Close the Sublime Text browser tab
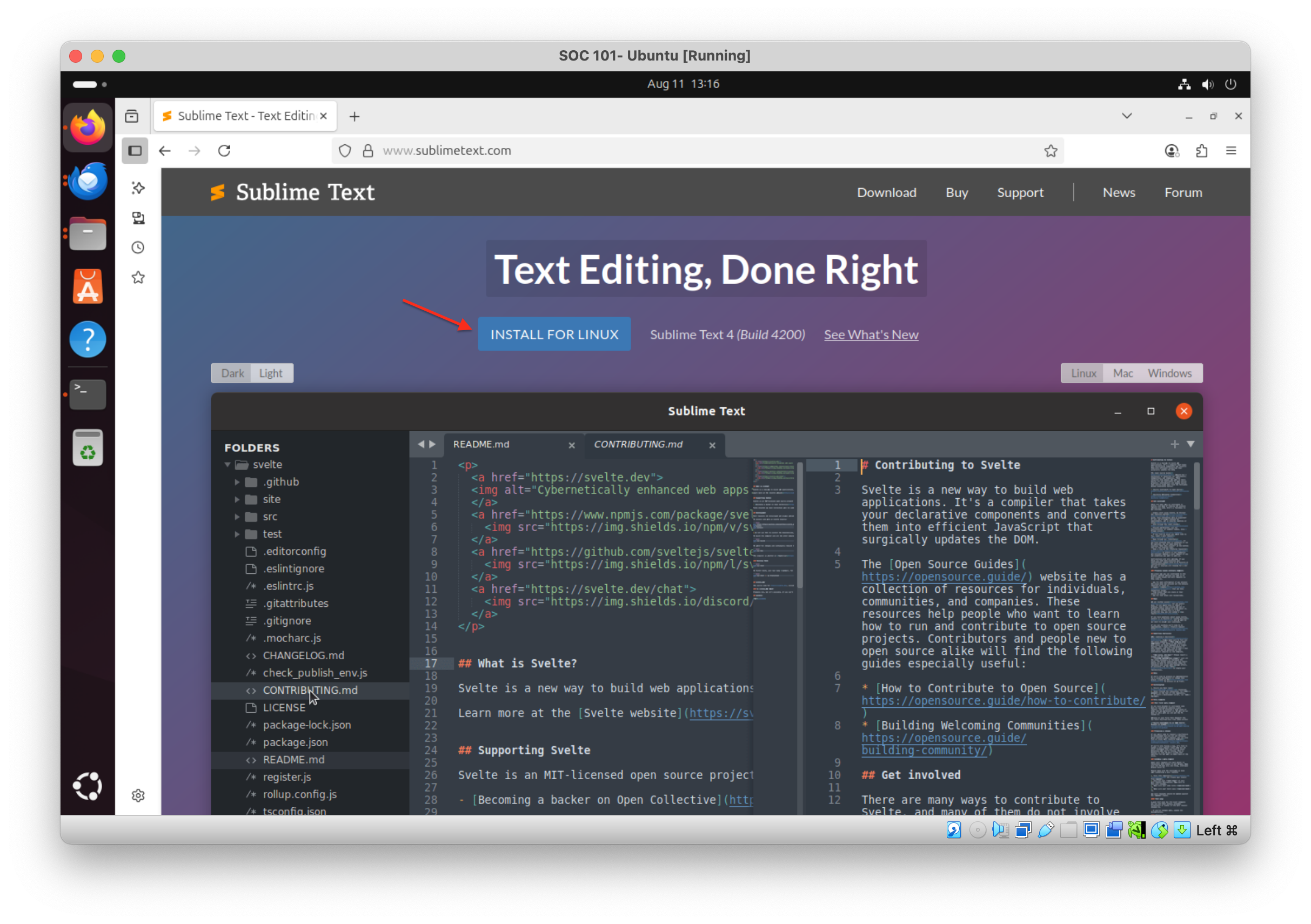The image size is (1311, 924). 323,116
